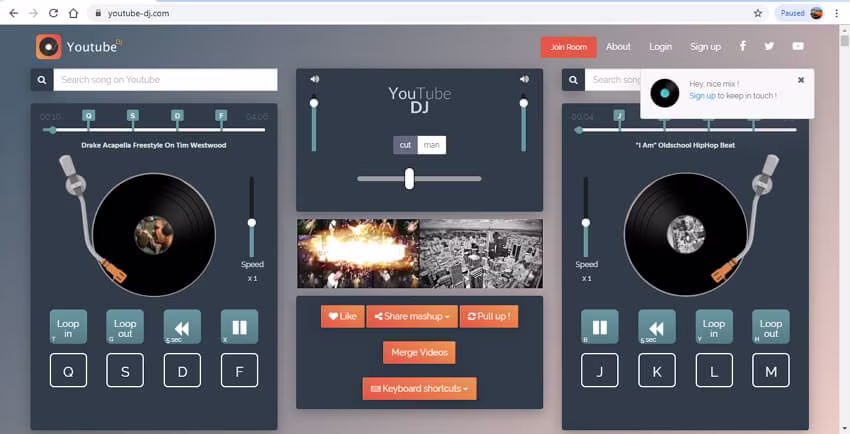Image resolution: width=850 pixels, height=434 pixels.
Task: Reload the page with the refresh icon
Action: [53, 13]
